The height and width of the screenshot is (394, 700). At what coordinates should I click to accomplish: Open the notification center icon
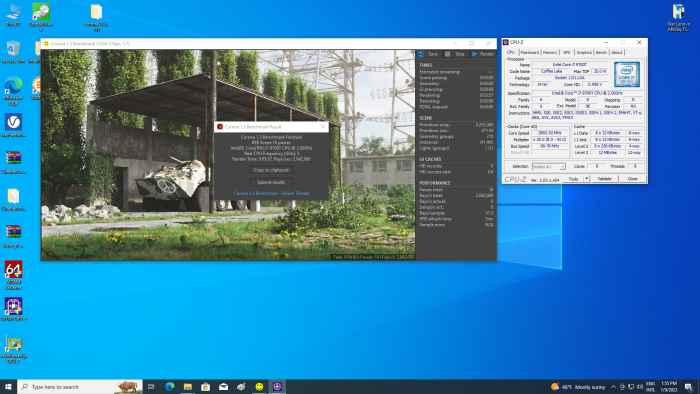tap(688, 387)
